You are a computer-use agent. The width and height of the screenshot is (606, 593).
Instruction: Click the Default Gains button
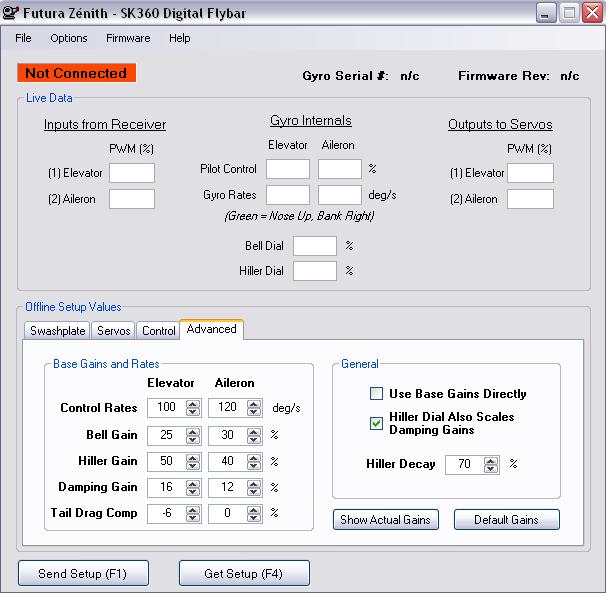tap(506, 520)
